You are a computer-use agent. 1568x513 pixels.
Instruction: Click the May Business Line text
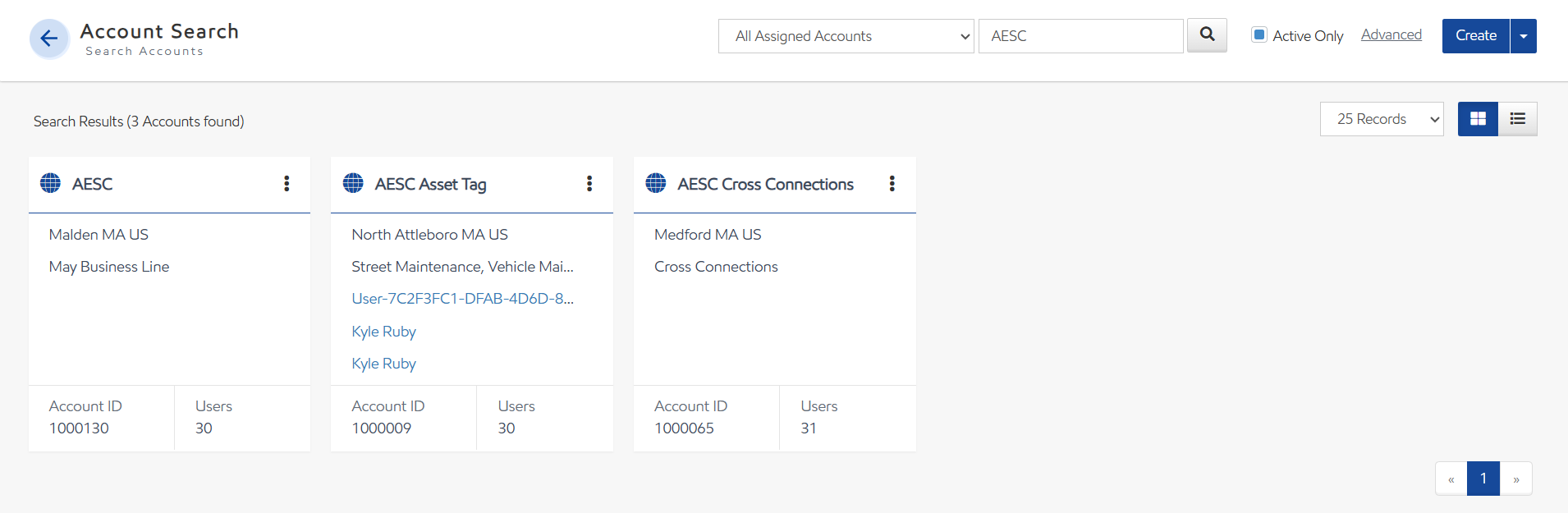click(109, 267)
